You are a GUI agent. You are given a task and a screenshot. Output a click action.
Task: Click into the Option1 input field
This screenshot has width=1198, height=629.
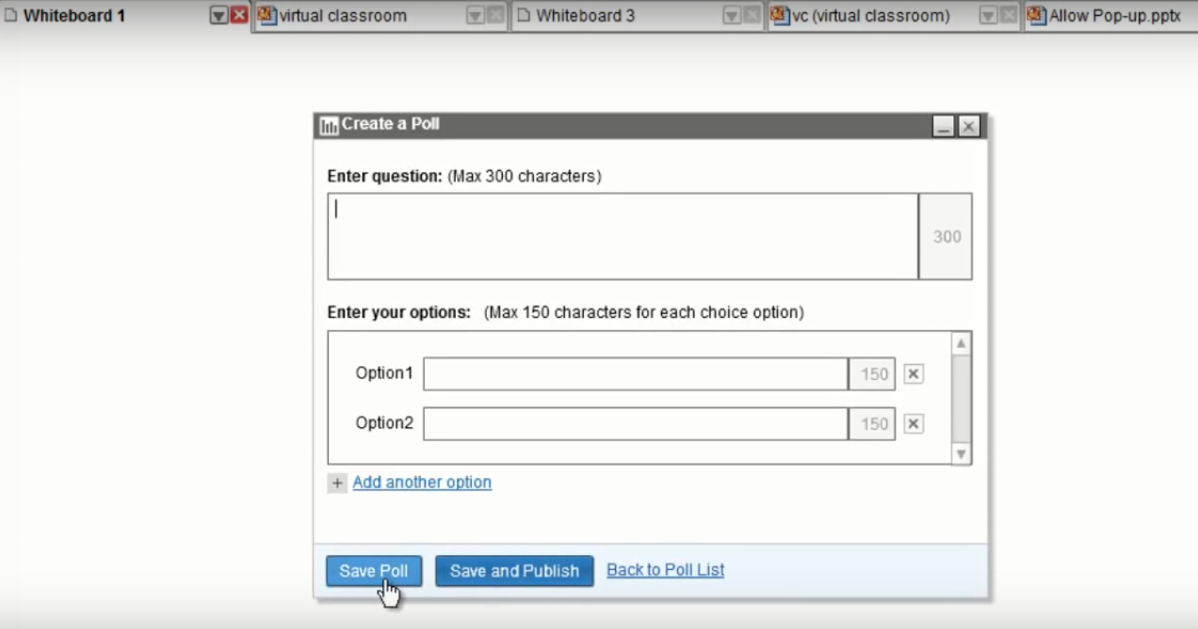click(636, 374)
